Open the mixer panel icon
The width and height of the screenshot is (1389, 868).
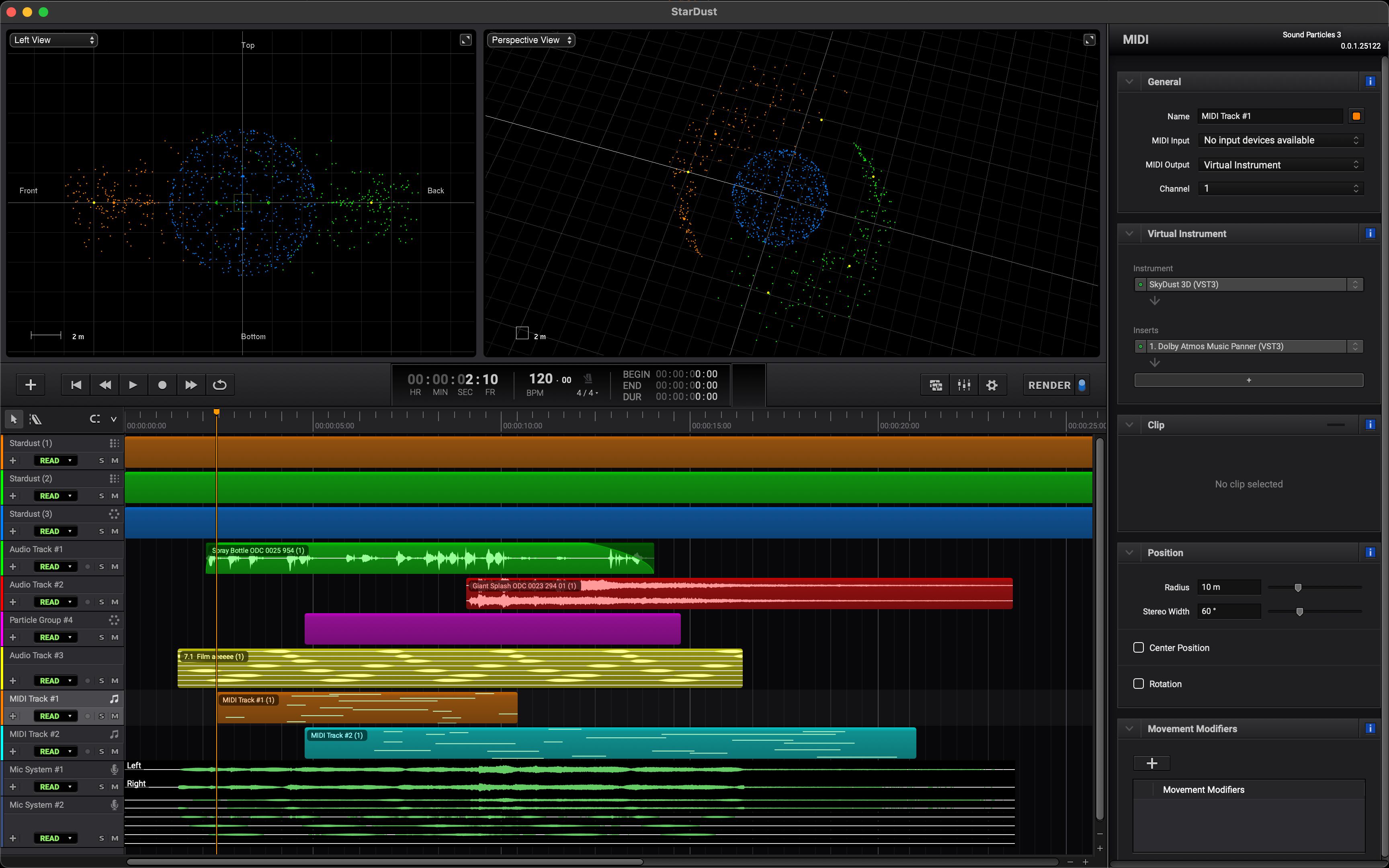[x=964, y=385]
